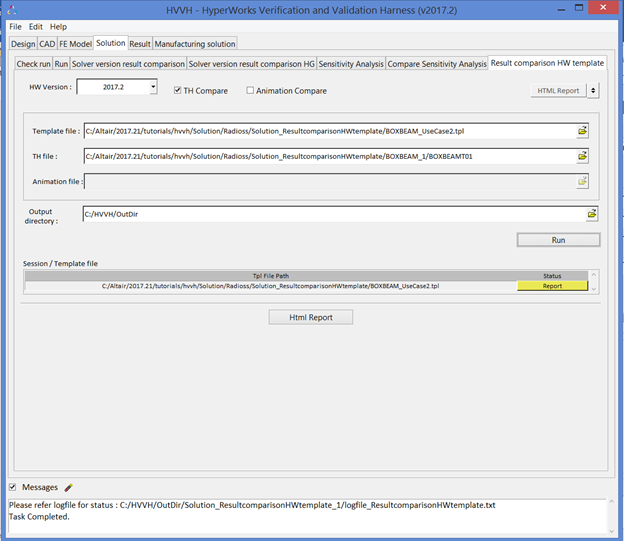Viewport: 624px width, 541px height.
Task: Open the File menu
Action: tap(15, 26)
